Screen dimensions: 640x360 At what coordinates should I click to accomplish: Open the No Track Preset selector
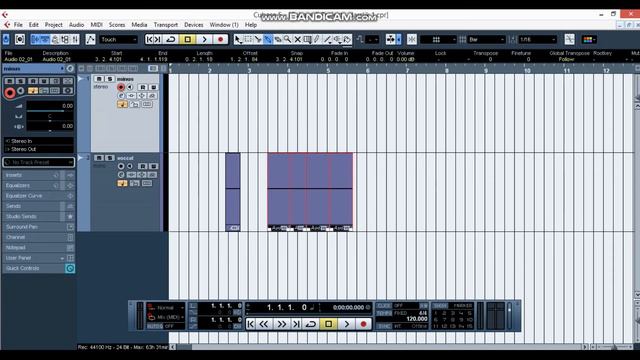39,162
